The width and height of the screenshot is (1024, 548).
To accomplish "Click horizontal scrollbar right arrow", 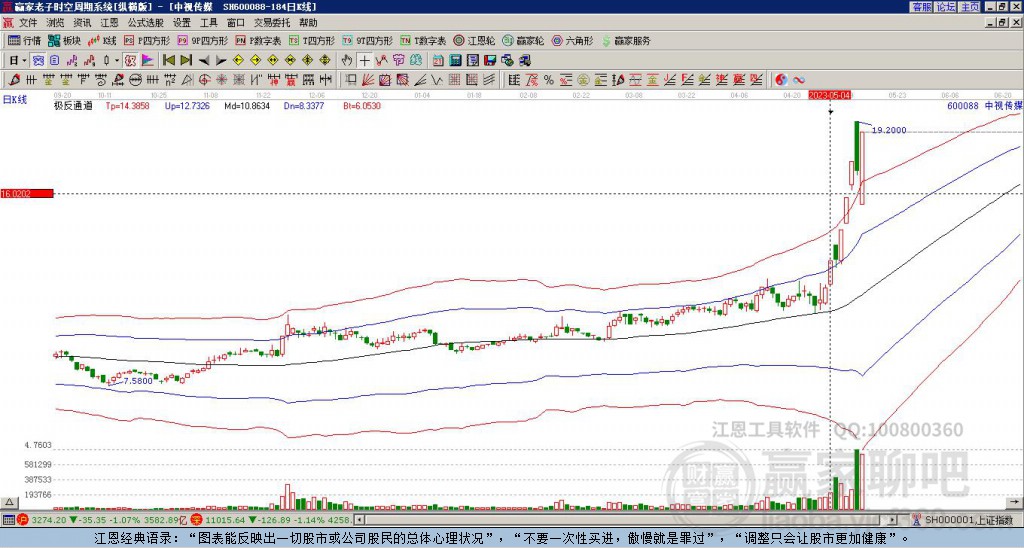I will [x=893, y=520].
